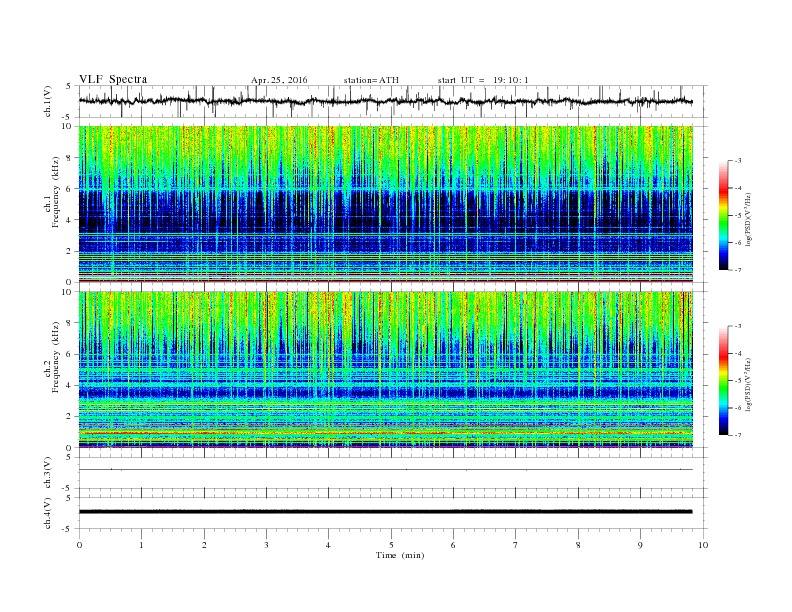Click the 'ch.4(V)' axis label

coord(47,513)
